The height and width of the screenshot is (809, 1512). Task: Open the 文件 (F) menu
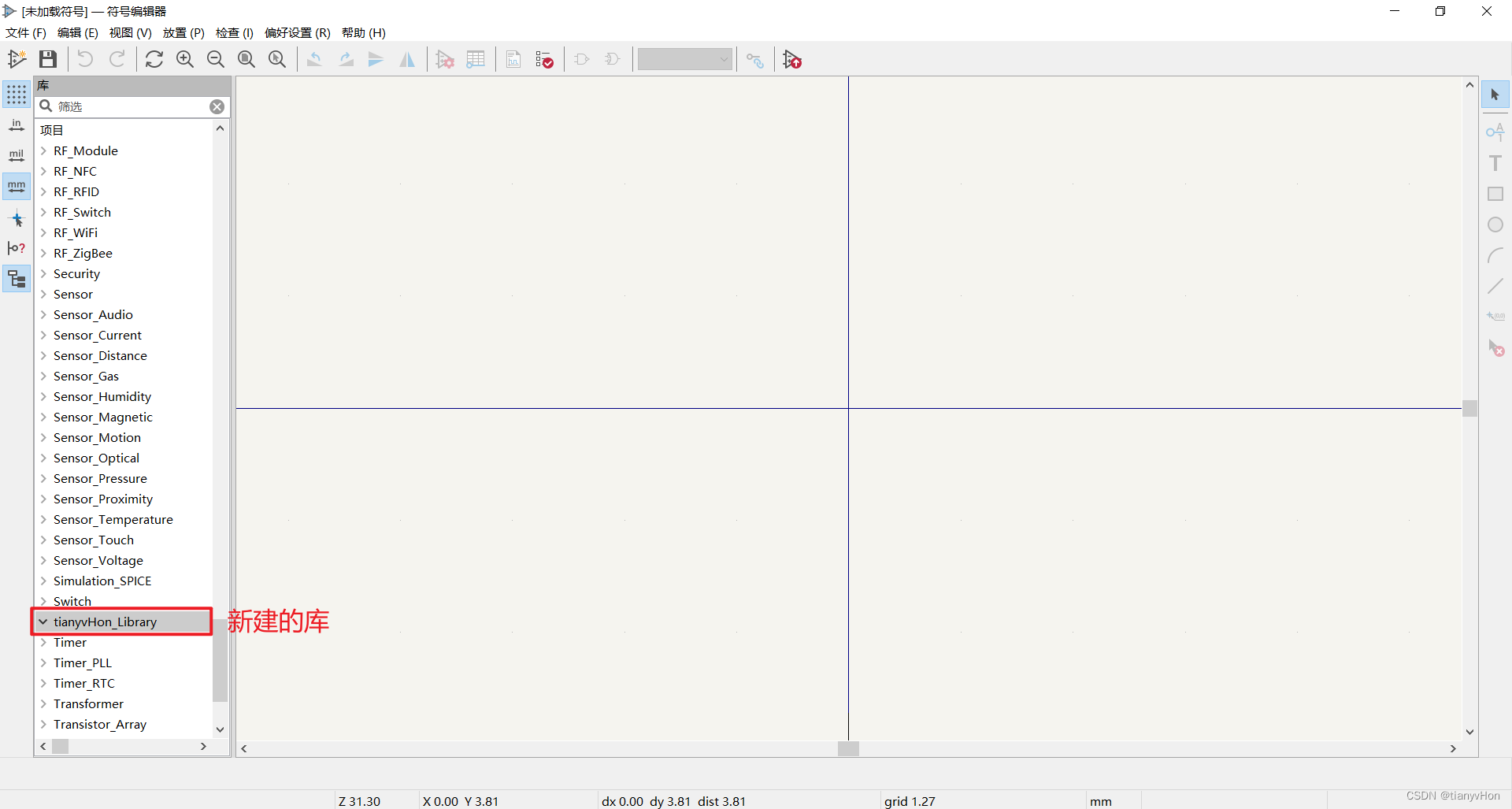tap(26, 32)
